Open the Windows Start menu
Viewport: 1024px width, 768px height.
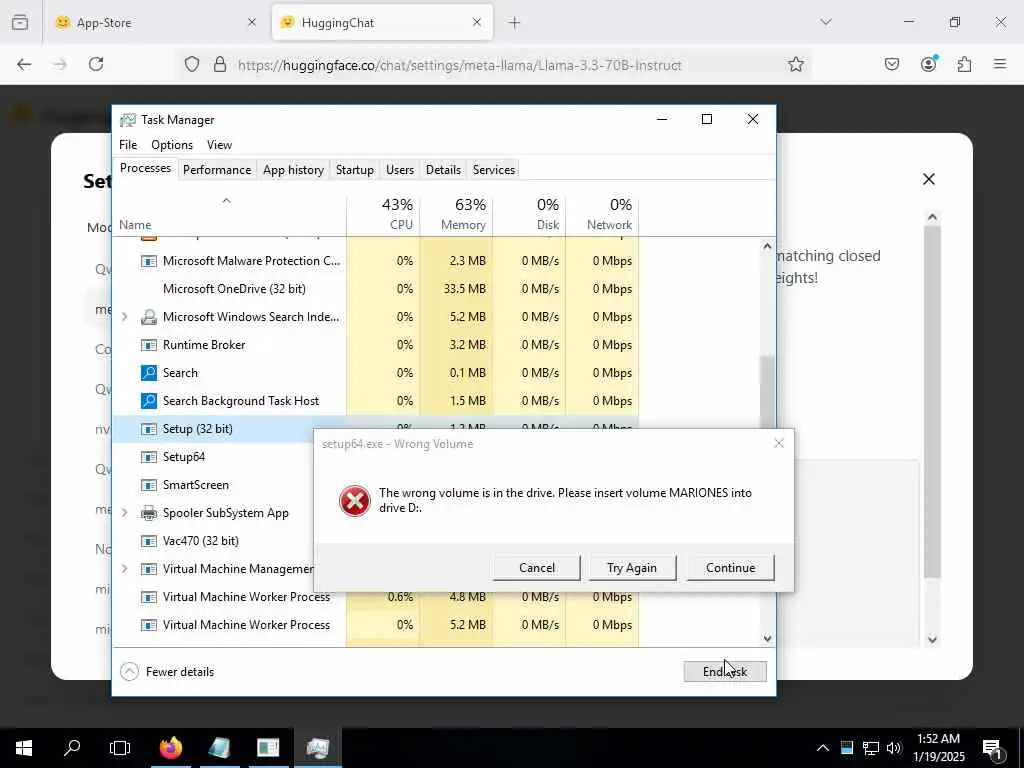(24, 748)
